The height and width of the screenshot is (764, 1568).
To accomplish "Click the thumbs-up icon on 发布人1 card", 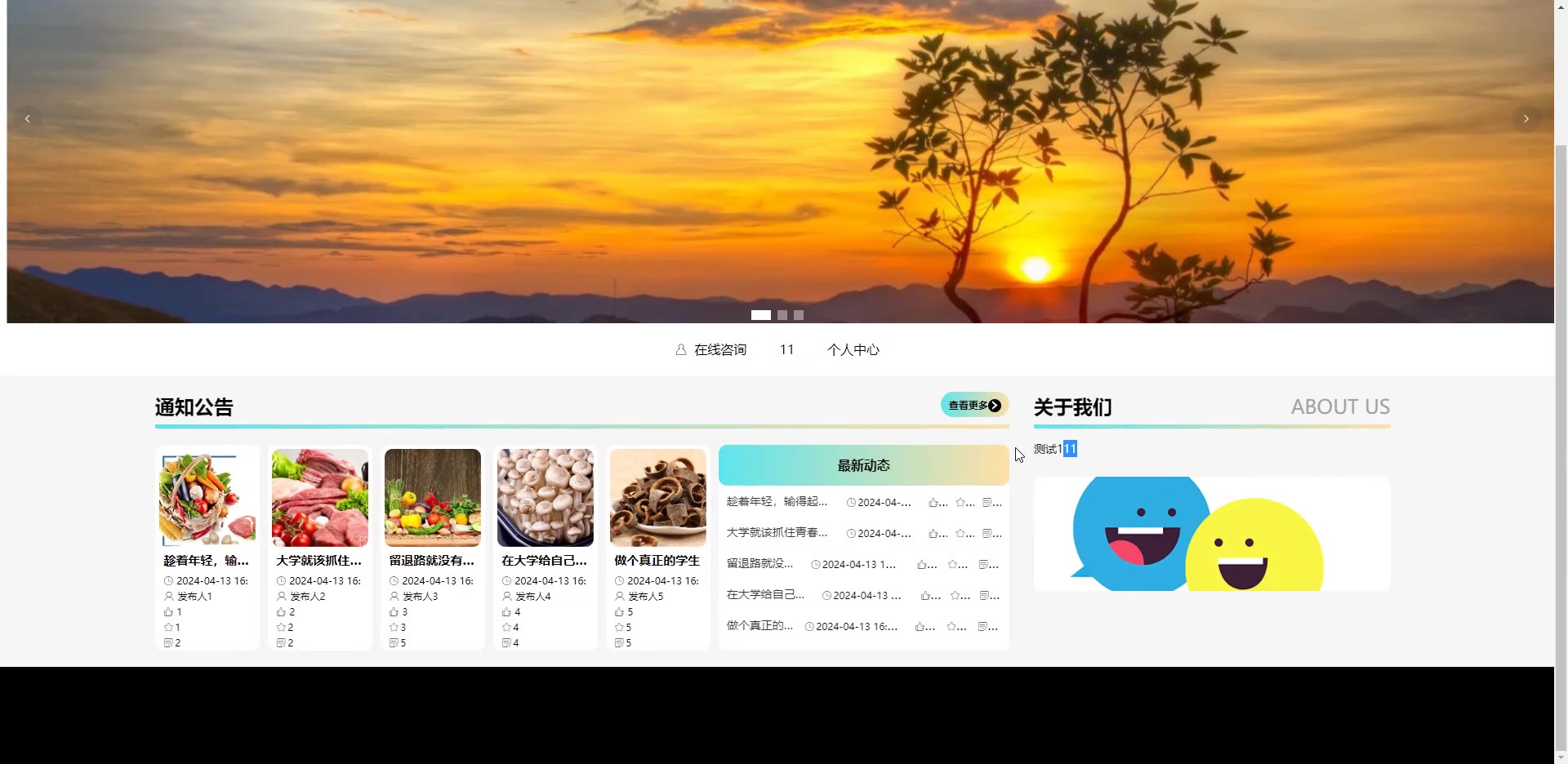I will click(168, 612).
